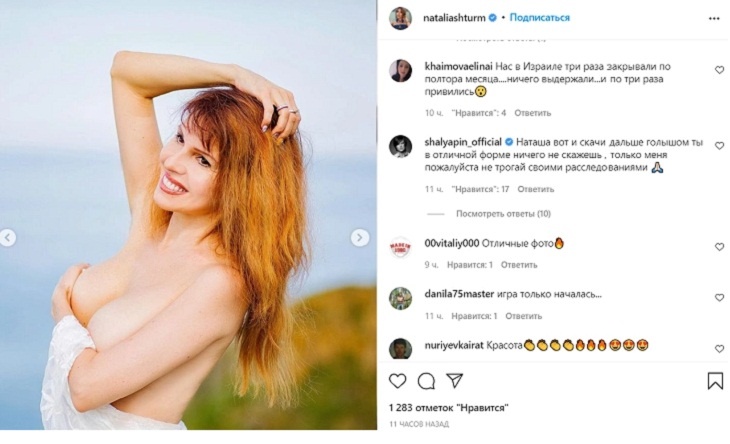730x444 pixels.
Task: Save the post with the bookmark icon
Action: 715,381
